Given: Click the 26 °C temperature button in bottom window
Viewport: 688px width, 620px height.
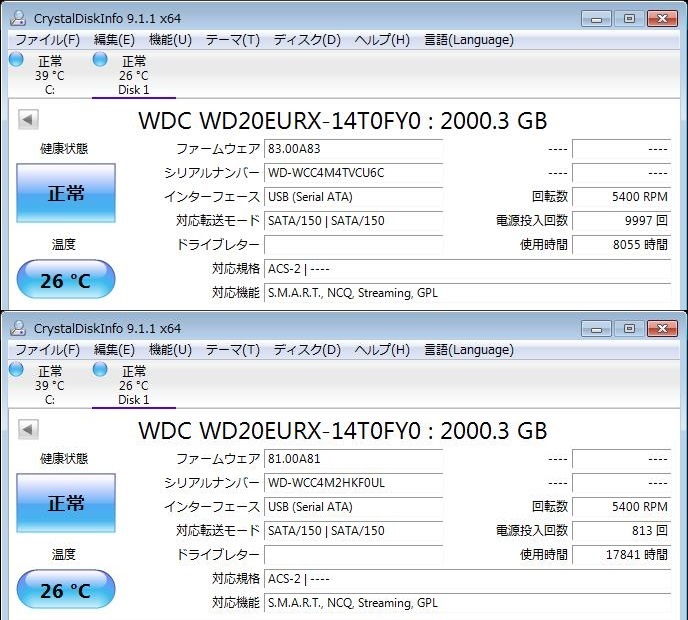Looking at the screenshot, I should coord(66,589).
